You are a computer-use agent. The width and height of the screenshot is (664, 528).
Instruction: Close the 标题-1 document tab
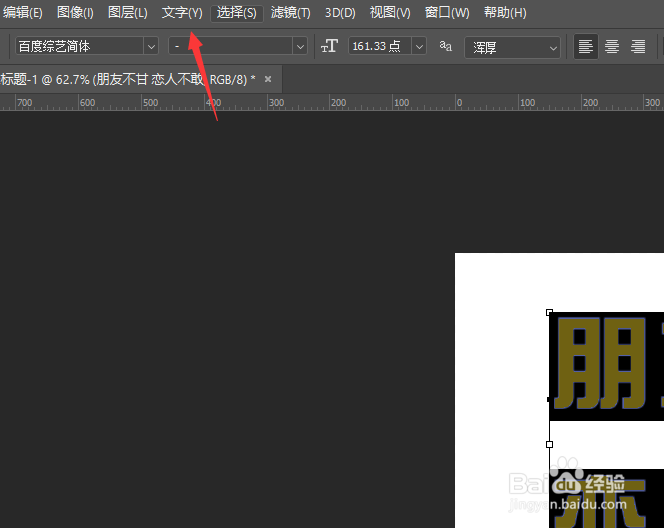click(268, 79)
